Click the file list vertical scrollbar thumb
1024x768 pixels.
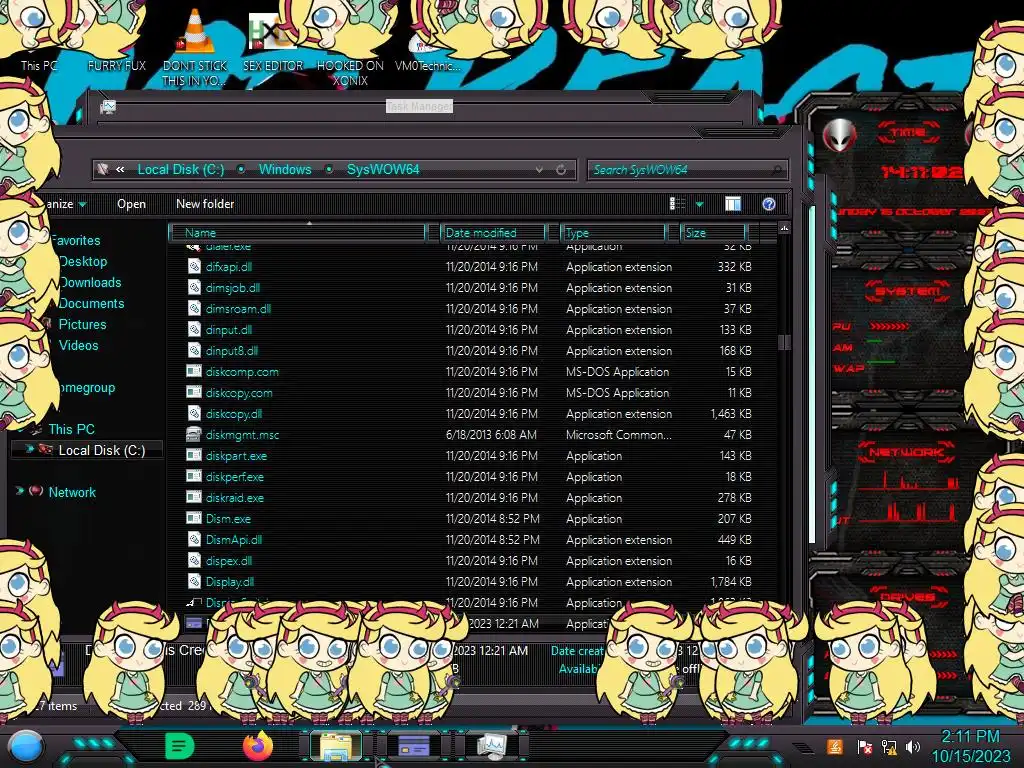tap(784, 342)
